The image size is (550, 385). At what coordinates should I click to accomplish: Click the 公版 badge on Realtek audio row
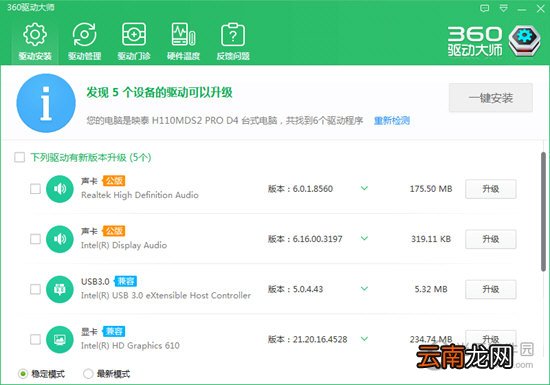114,181
